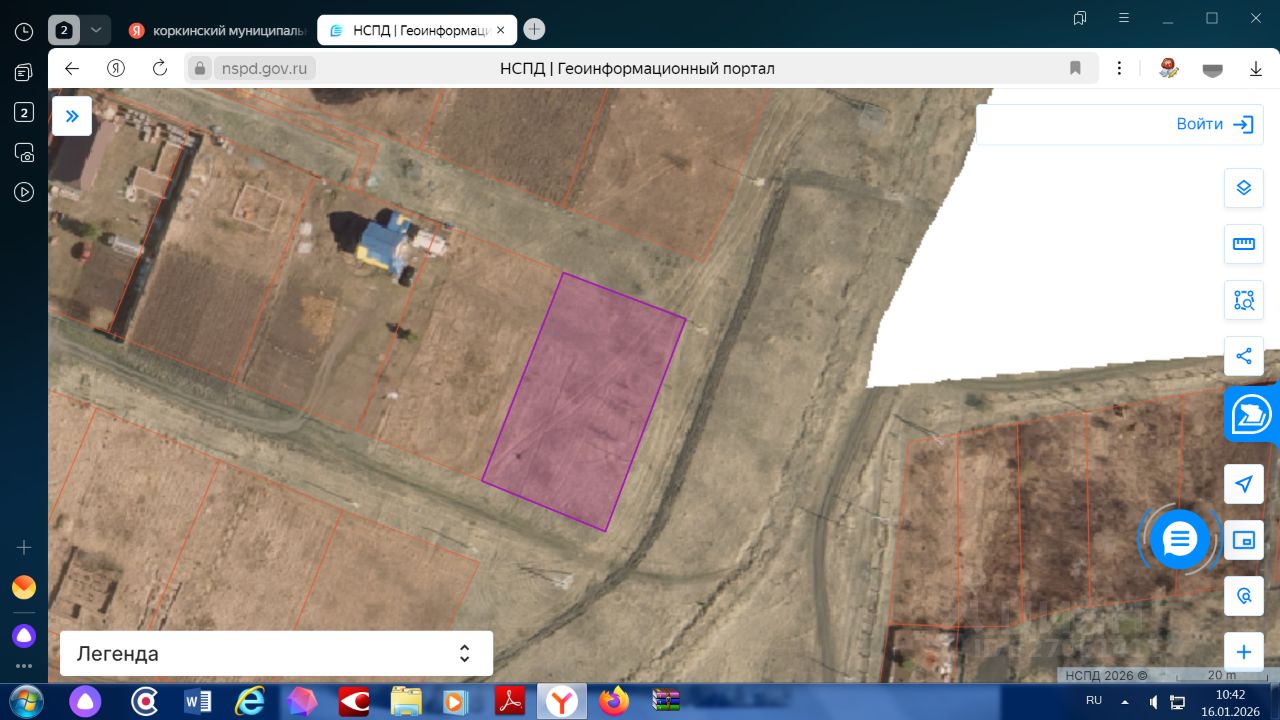Open Microsoft Word from the taskbar
1280x720 pixels.
[x=198, y=702]
